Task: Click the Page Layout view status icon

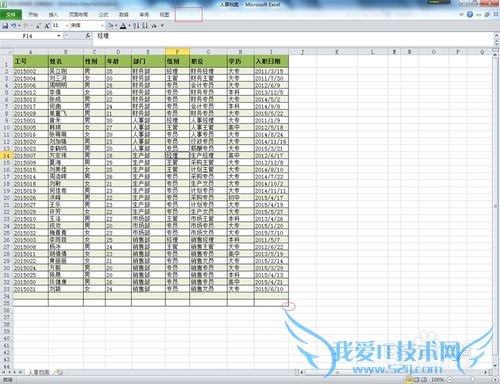Action: pyautogui.click(x=416, y=379)
